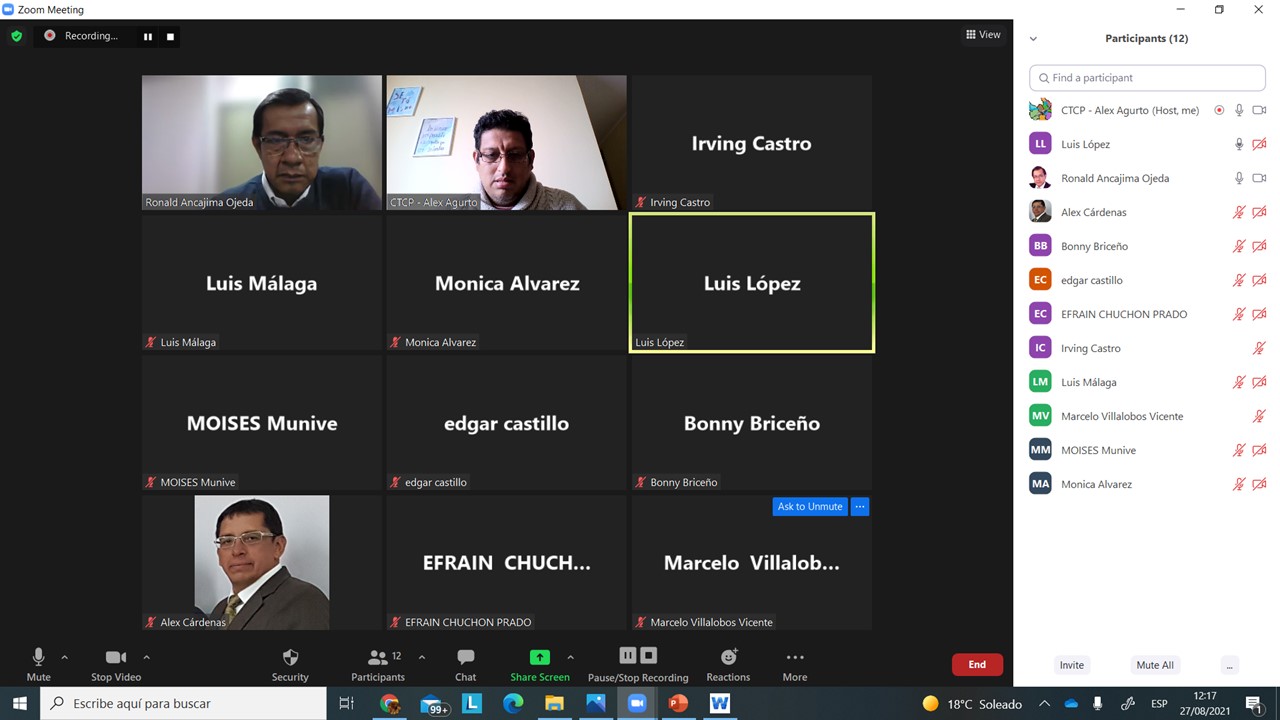Screen dimensions: 1280x720
Task: Click the Mute All button
Action: tap(1155, 665)
